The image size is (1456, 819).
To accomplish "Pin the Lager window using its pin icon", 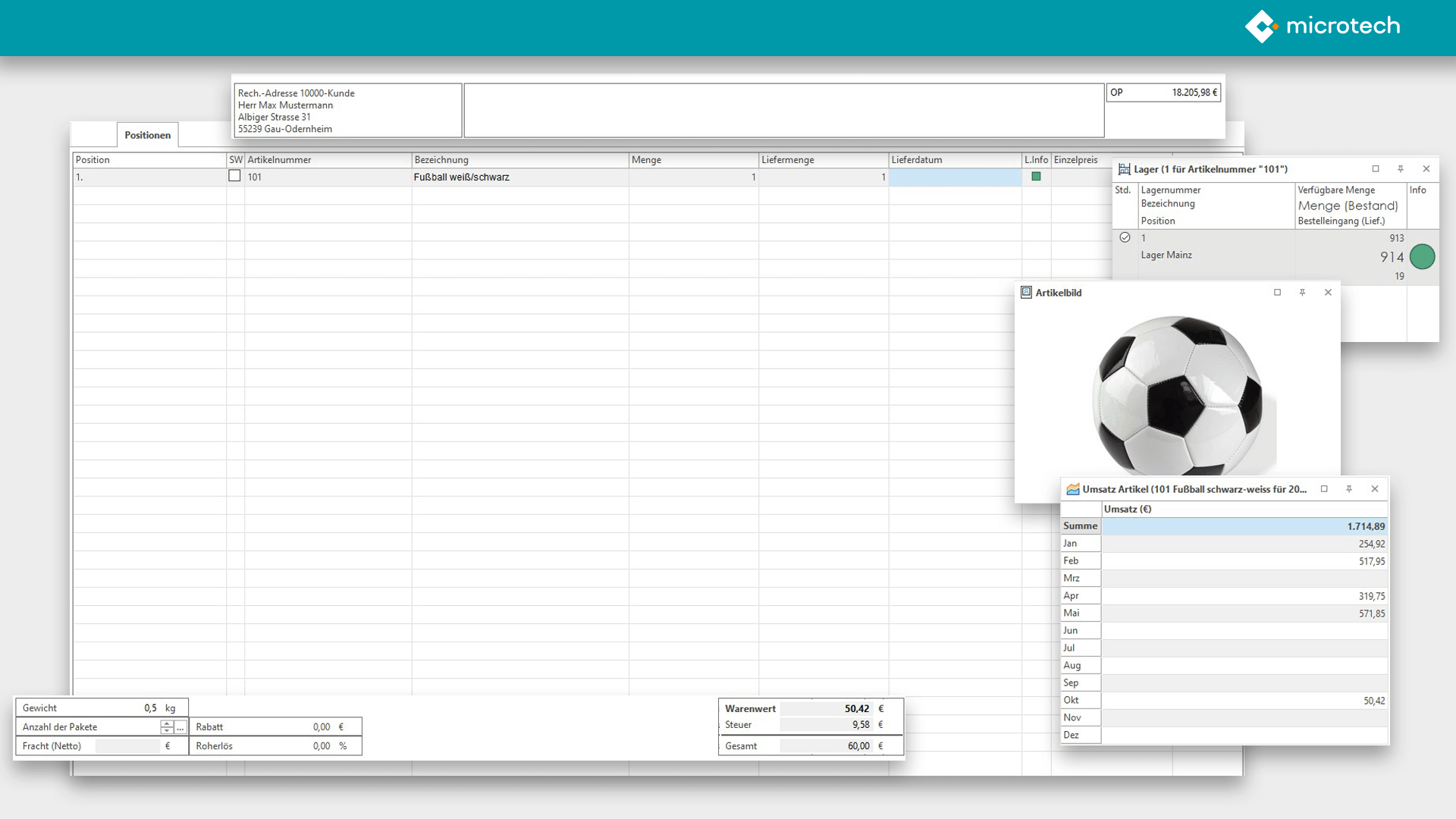I will pos(1400,169).
